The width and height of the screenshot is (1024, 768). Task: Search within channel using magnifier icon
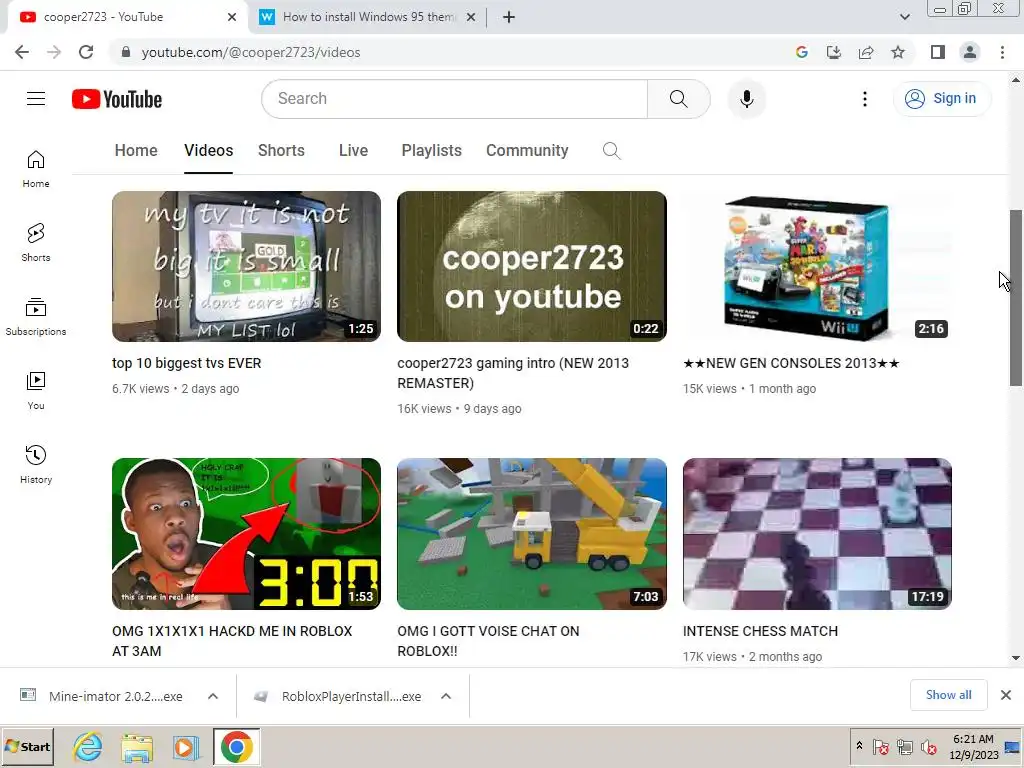pyautogui.click(x=611, y=151)
